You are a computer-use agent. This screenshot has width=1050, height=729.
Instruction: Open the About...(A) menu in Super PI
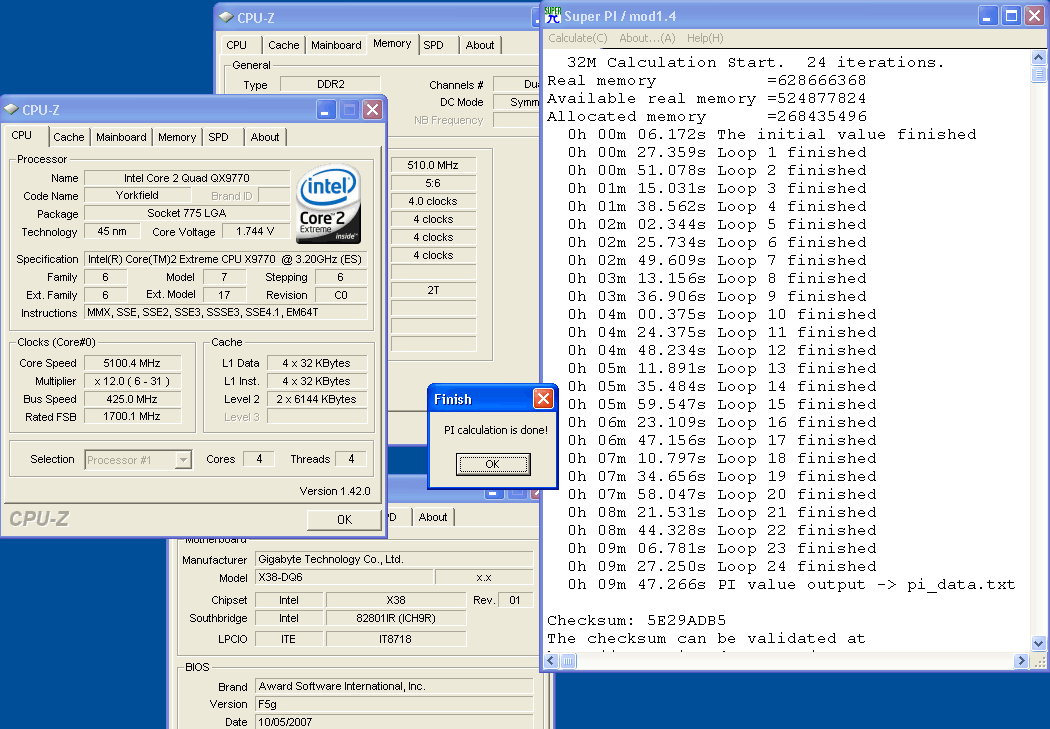tap(647, 38)
